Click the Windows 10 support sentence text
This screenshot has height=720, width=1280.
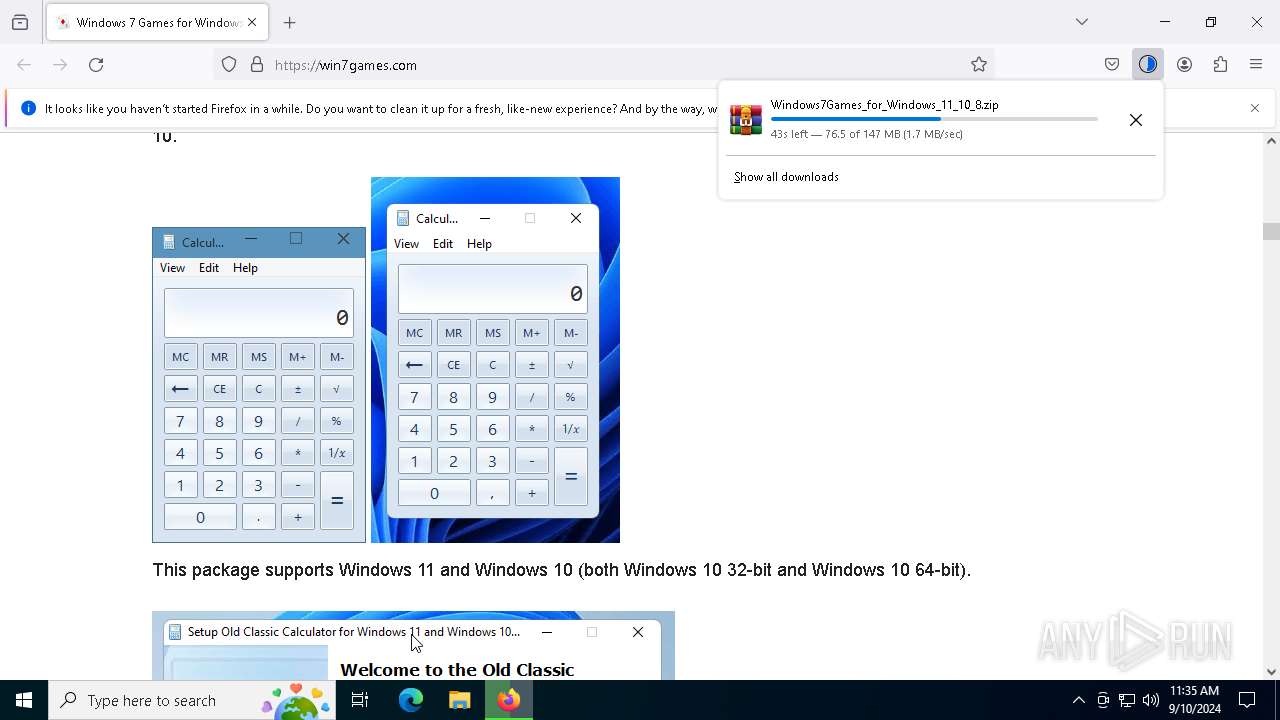point(562,570)
